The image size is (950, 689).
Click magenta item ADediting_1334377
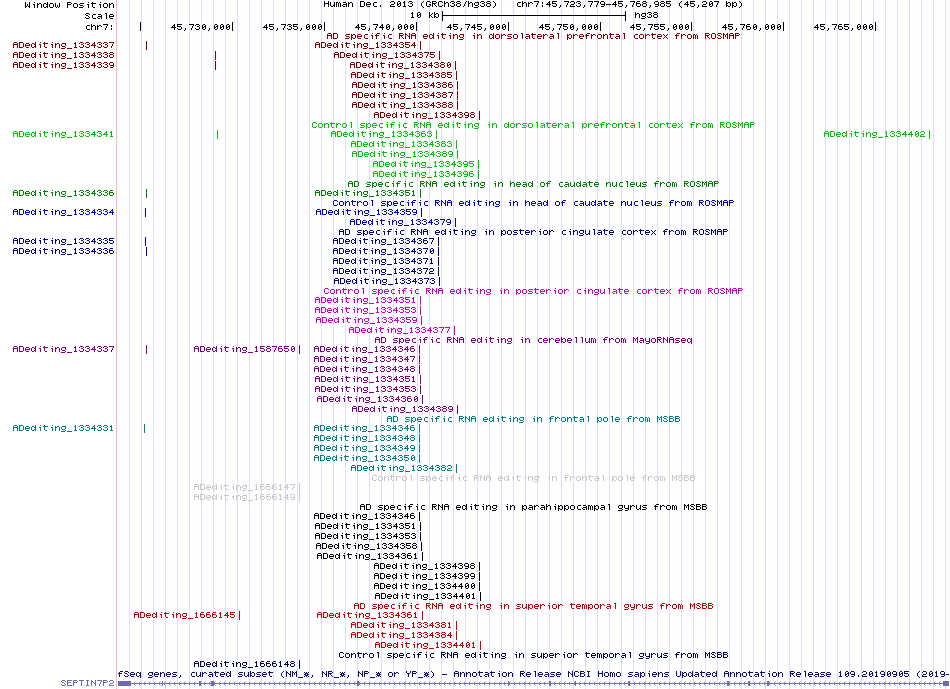[x=400, y=330]
